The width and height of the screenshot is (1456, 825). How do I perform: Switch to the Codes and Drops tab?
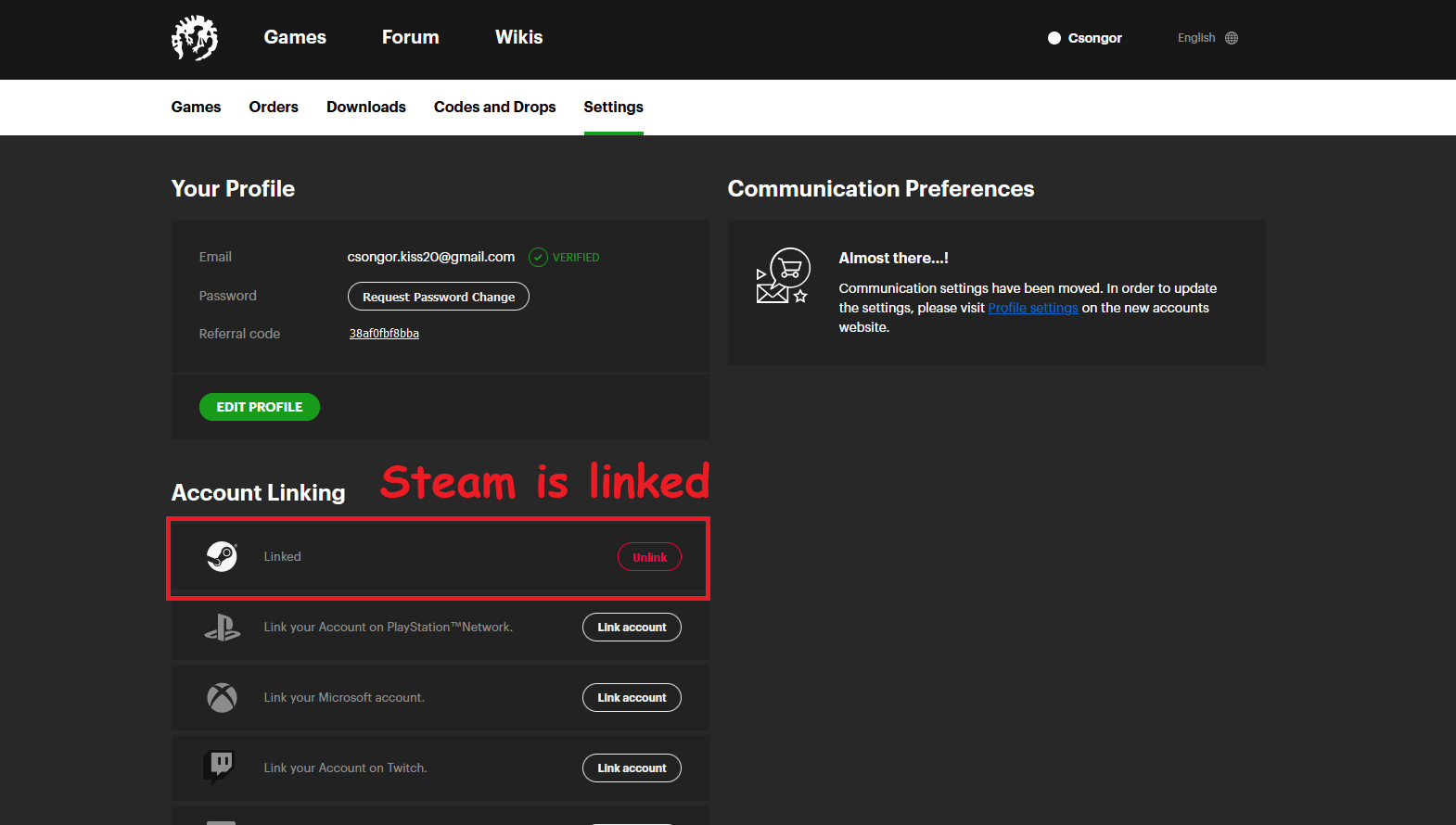click(x=495, y=107)
